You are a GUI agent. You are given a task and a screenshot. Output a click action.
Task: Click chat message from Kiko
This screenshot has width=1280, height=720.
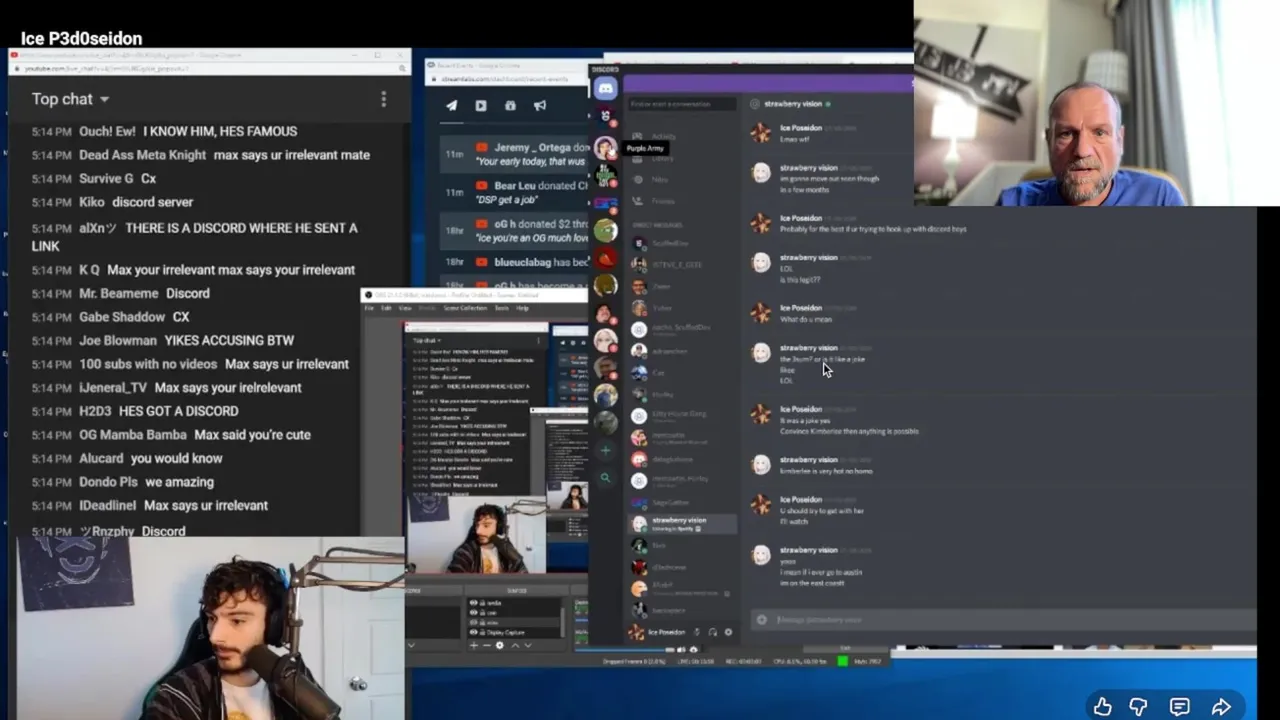152,202
